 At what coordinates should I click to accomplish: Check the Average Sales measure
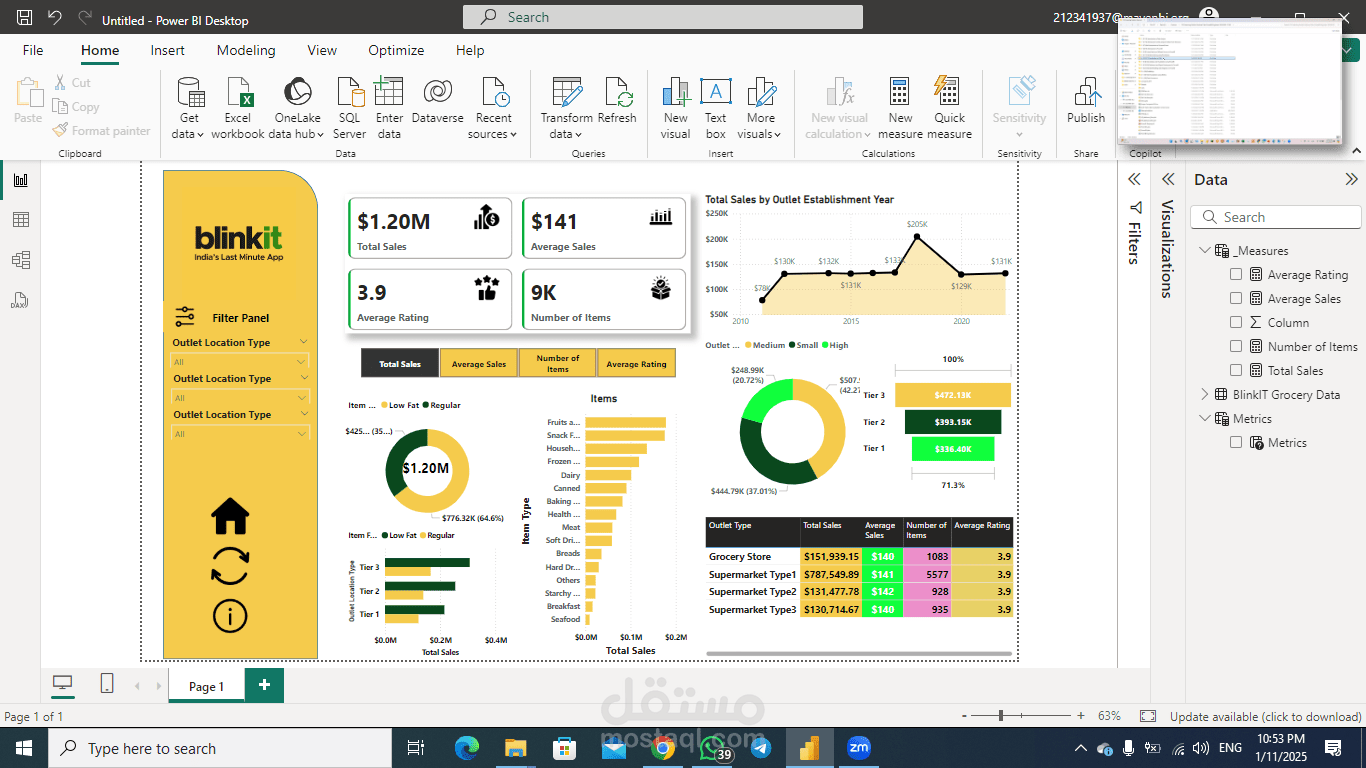[x=1237, y=298]
